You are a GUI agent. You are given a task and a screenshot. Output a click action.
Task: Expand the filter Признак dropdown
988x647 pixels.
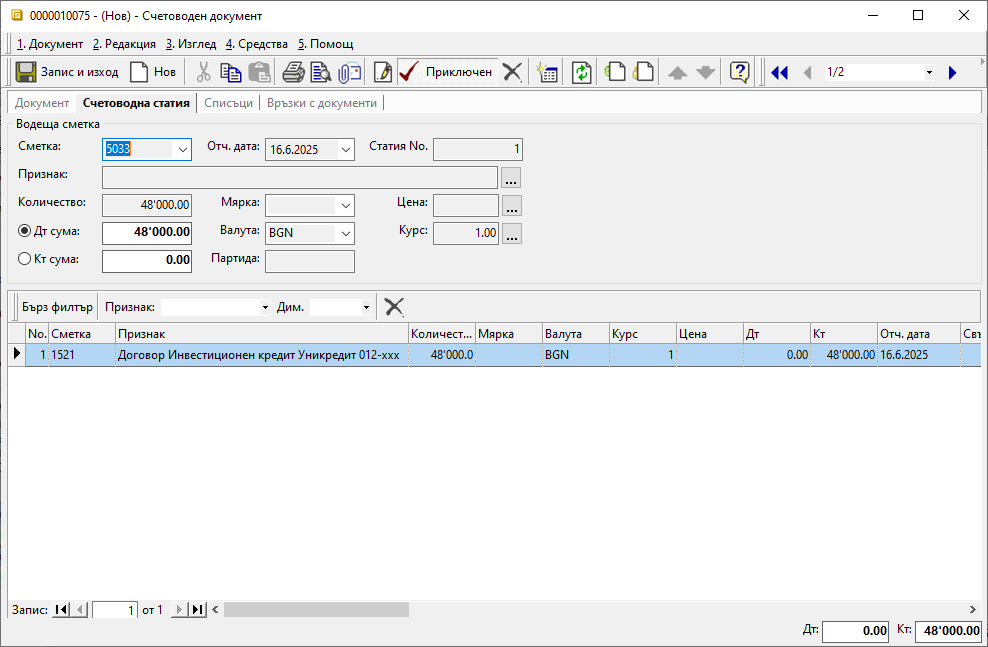pos(265,307)
